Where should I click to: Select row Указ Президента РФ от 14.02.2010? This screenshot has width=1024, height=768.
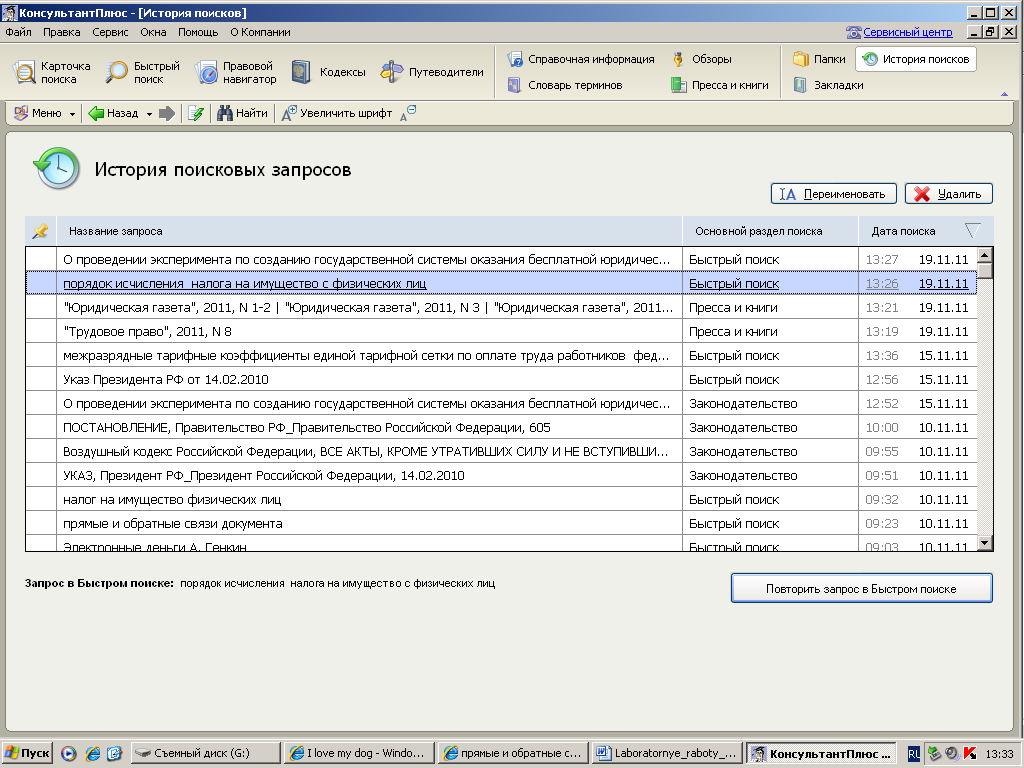(x=501, y=379)
